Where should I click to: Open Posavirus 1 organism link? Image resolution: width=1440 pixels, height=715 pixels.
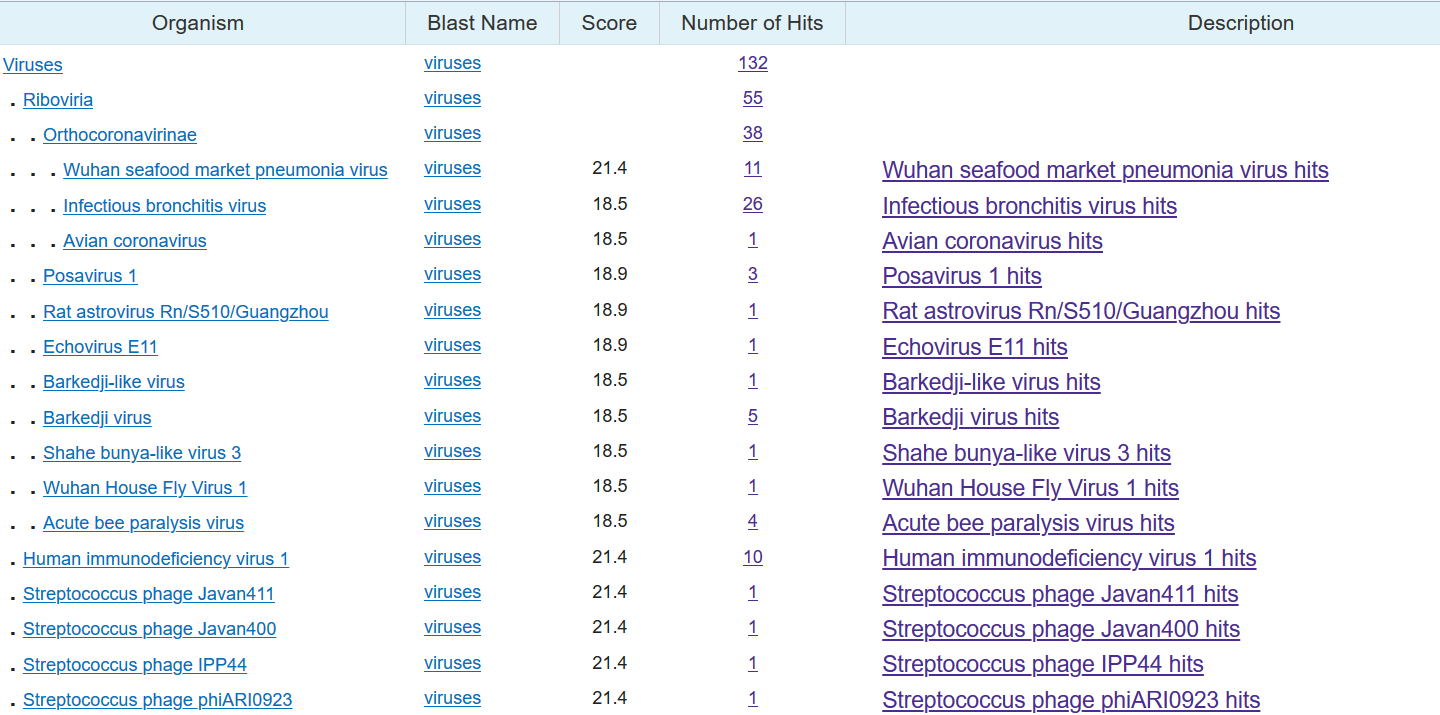click(x=90, y=276)
